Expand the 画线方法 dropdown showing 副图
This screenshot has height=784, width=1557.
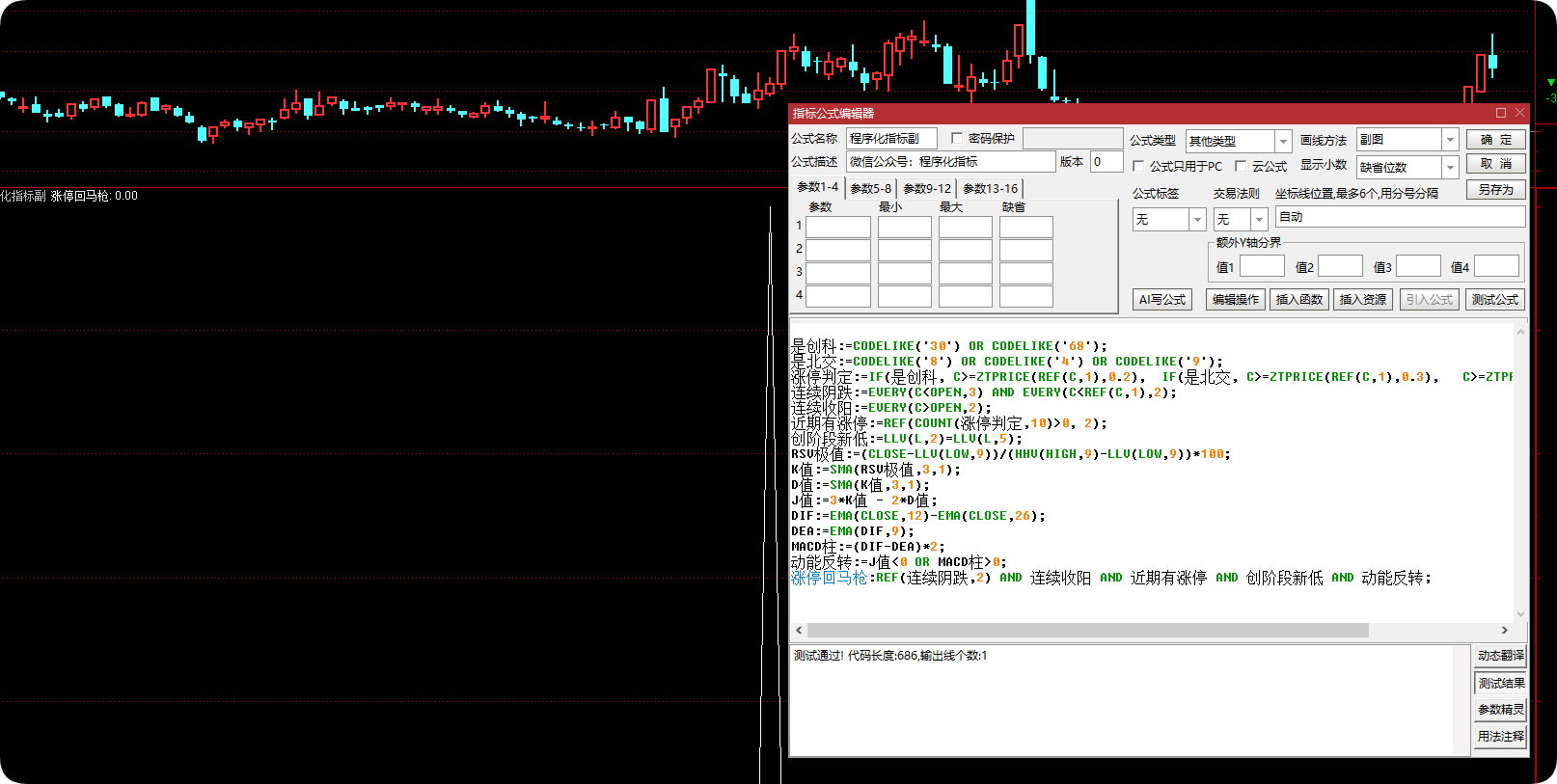tap(1449, 140)
